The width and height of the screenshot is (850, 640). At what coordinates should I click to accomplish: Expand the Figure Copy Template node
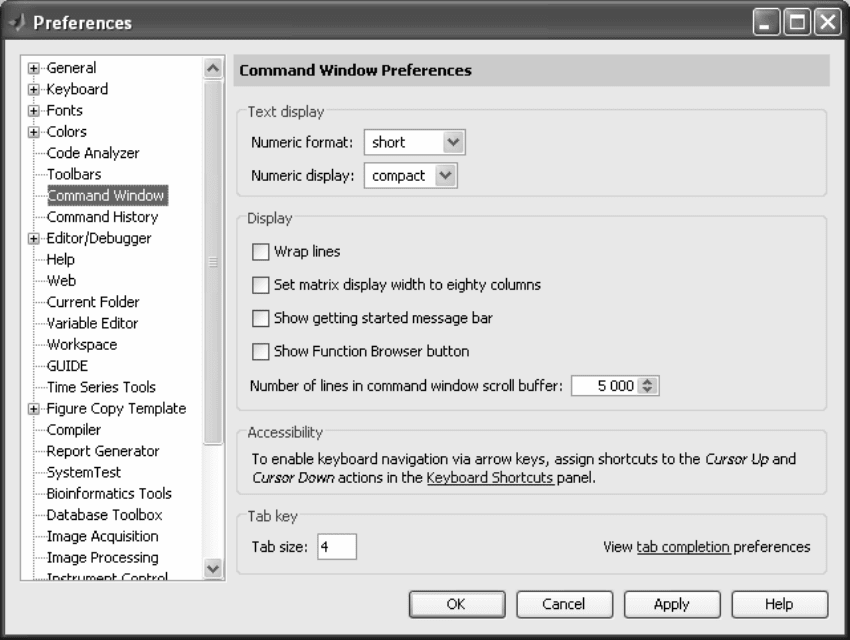(x=34, y=409)
